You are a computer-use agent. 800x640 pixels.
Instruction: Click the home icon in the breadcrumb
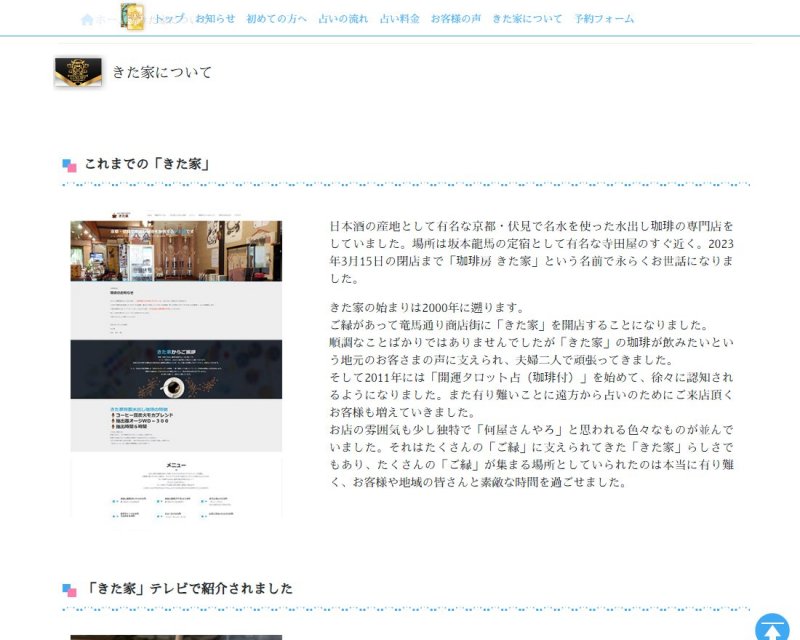point(88,19)
